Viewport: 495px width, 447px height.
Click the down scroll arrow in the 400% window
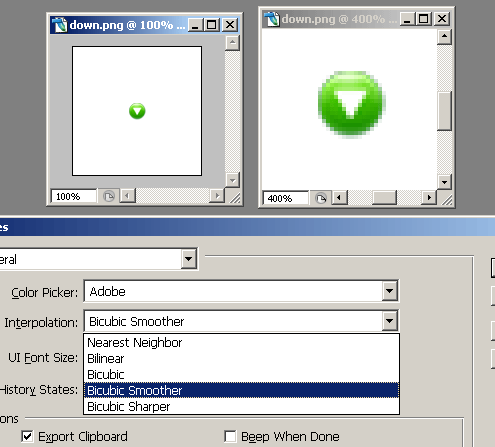444,182
